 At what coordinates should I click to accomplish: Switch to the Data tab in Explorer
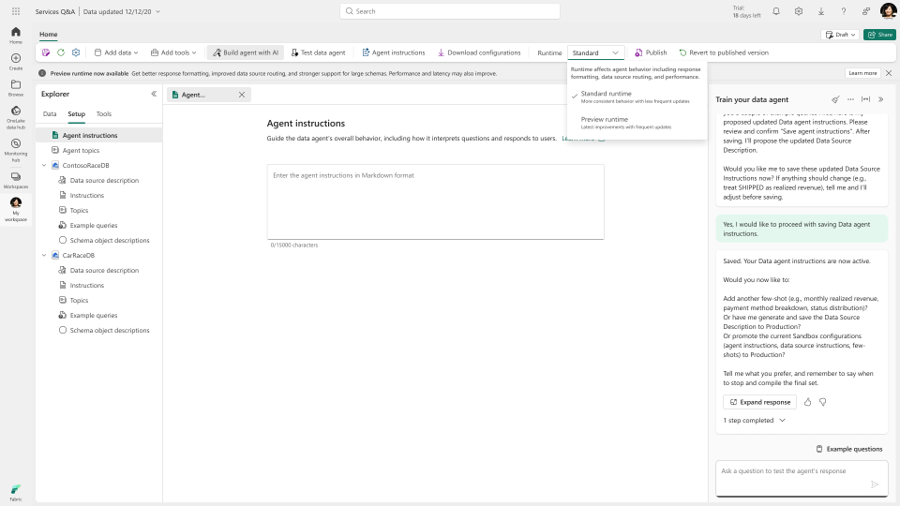(49, 114)
